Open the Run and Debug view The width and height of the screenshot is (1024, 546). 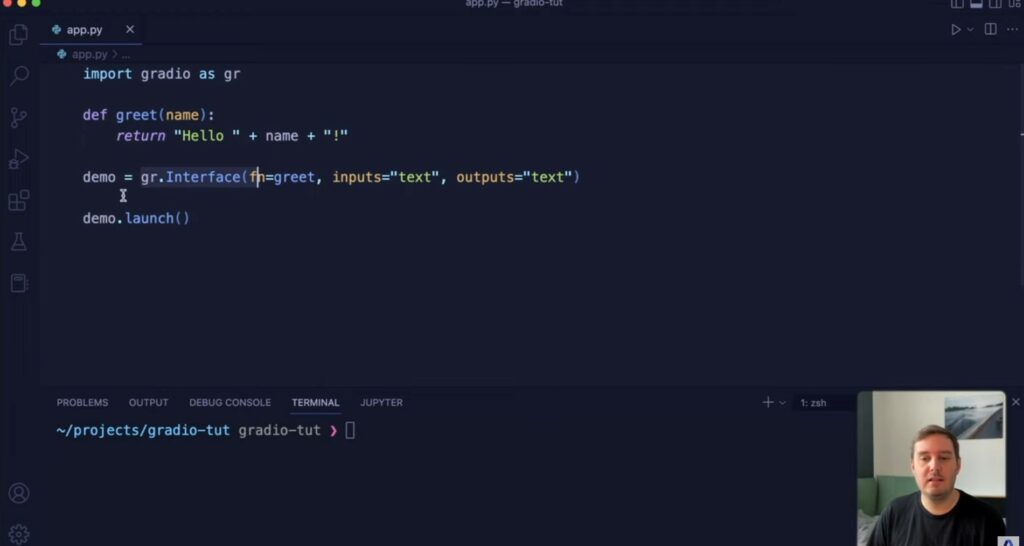[18, 159]
